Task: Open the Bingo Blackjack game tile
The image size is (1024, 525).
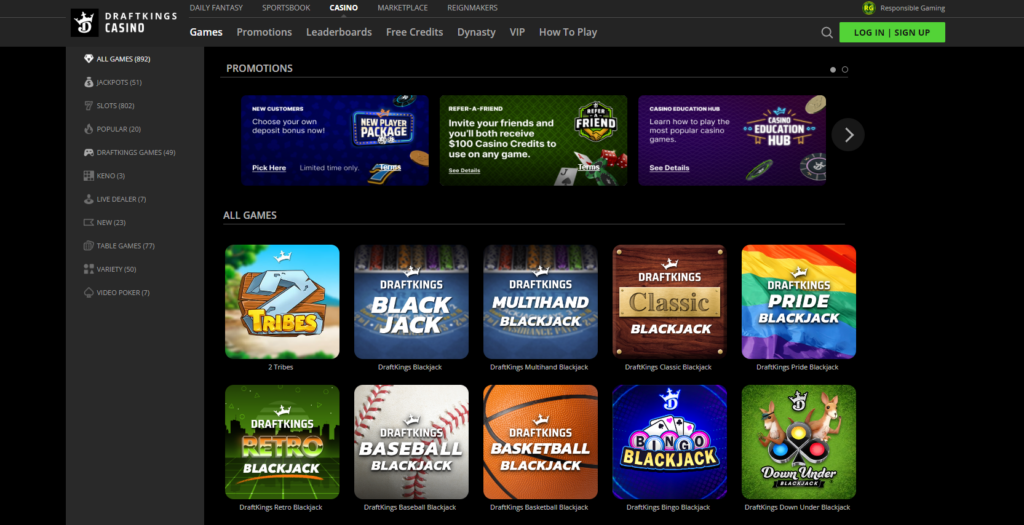Action: click(x=669, y=442)
